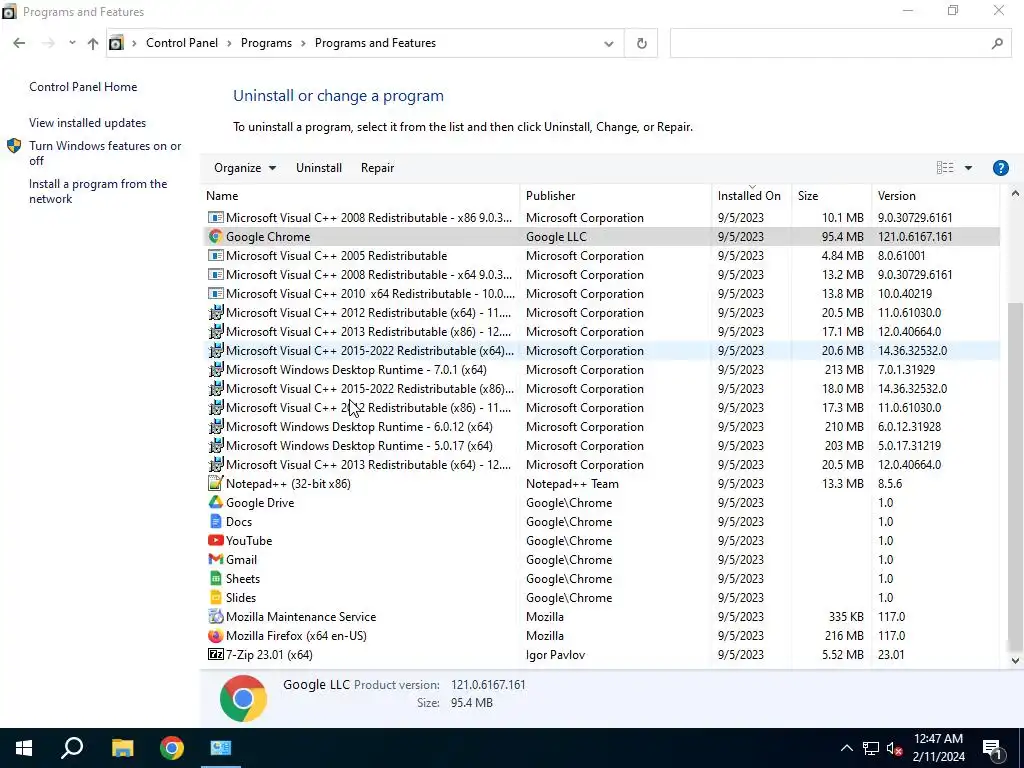Click the Mozilla Firefox icon in list
The width and height of the screenshot is (1024, 768).
pos(215,635)
